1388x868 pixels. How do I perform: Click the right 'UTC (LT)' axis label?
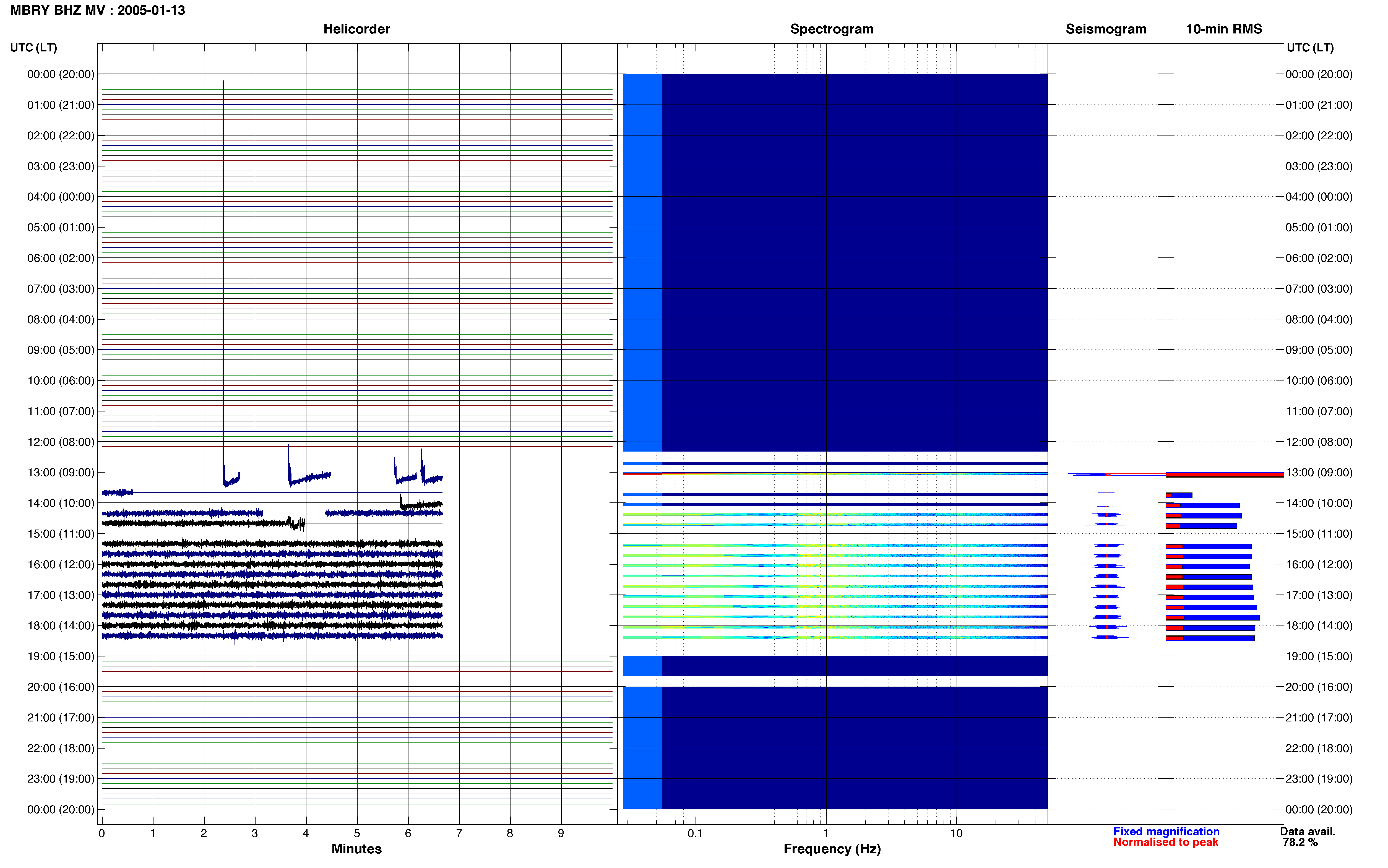tap(1311, 48)
